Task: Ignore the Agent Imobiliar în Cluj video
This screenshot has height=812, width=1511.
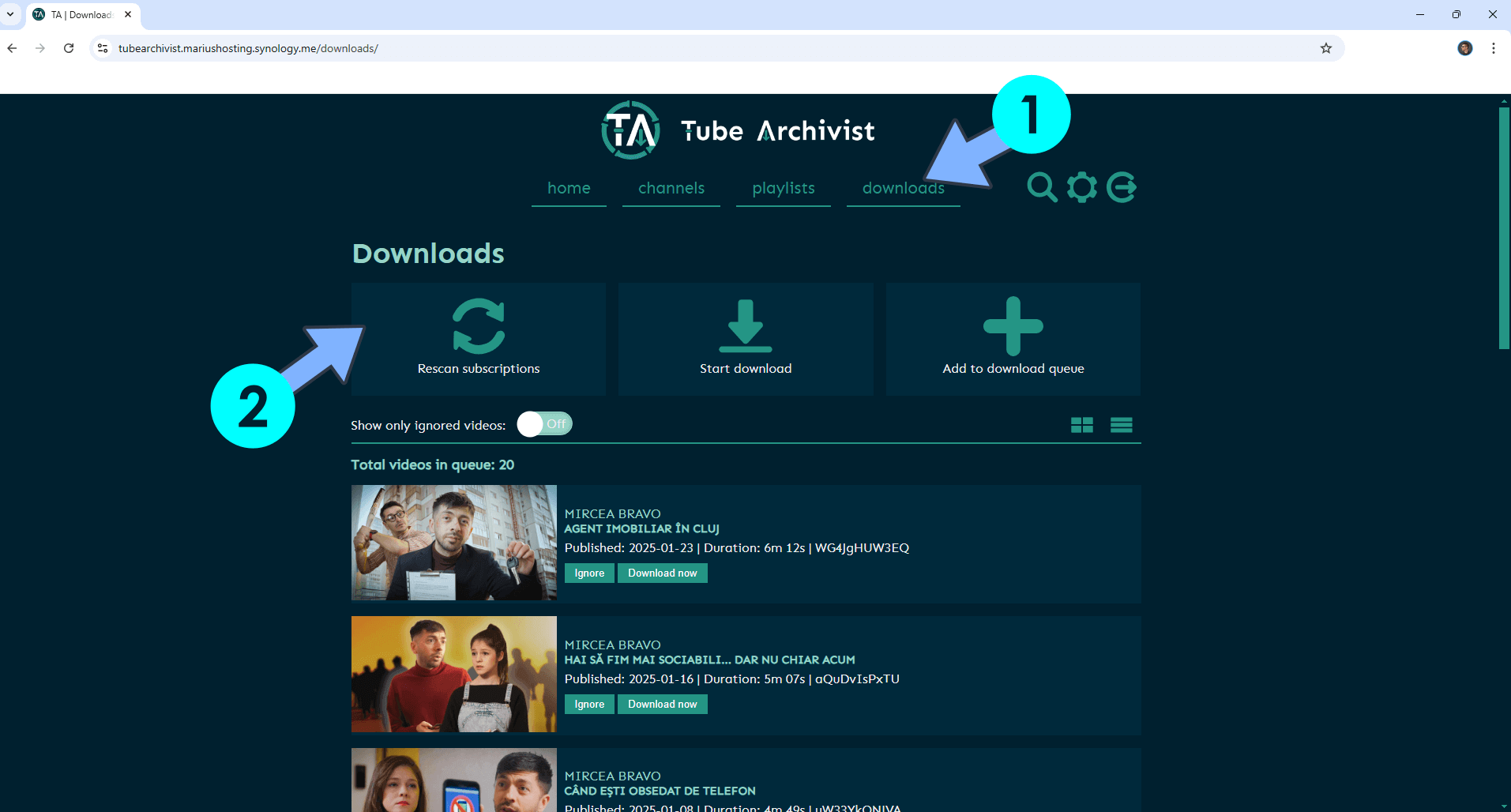Action: click(x=589, y=573)
